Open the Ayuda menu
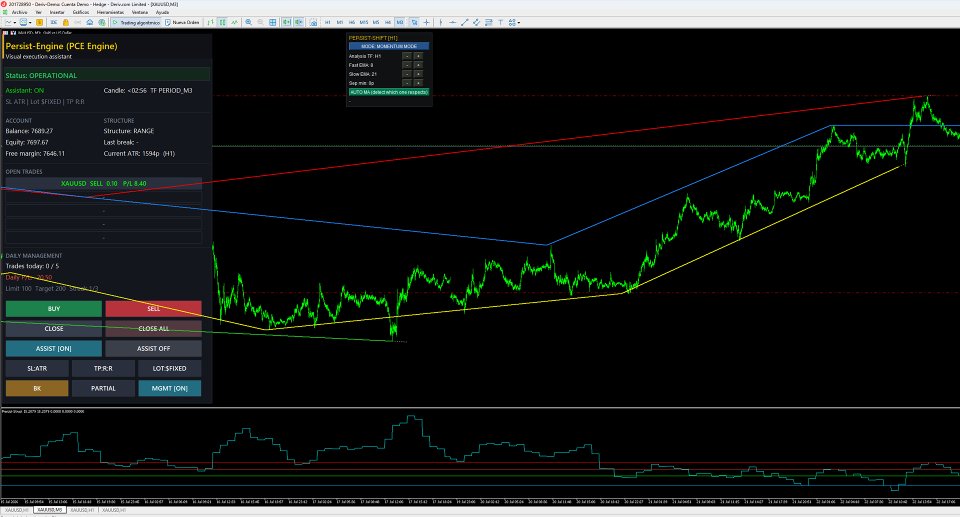 click(x=162, y=12)
